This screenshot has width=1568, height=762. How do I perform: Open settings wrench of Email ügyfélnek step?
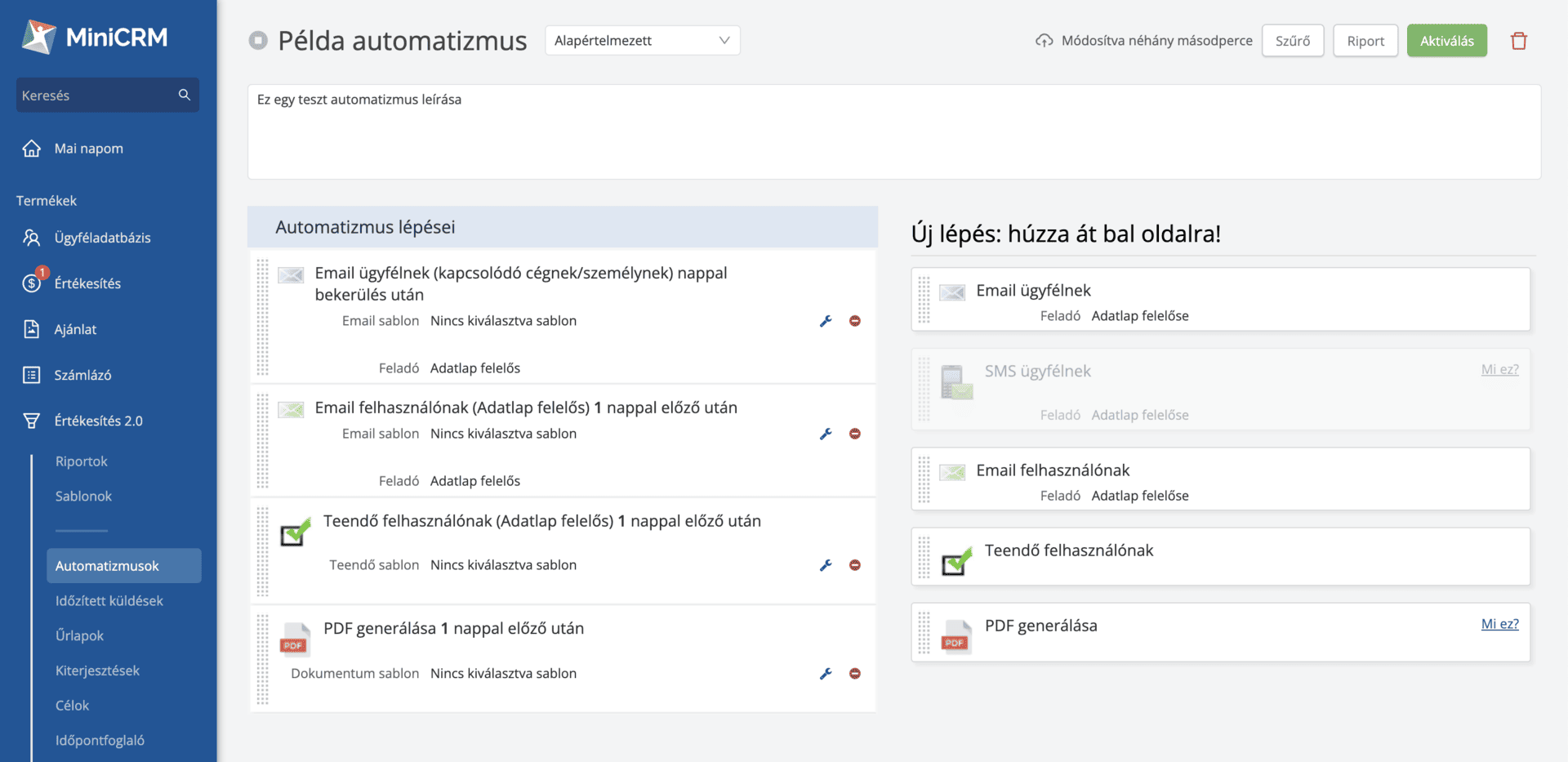click(826, 321)
